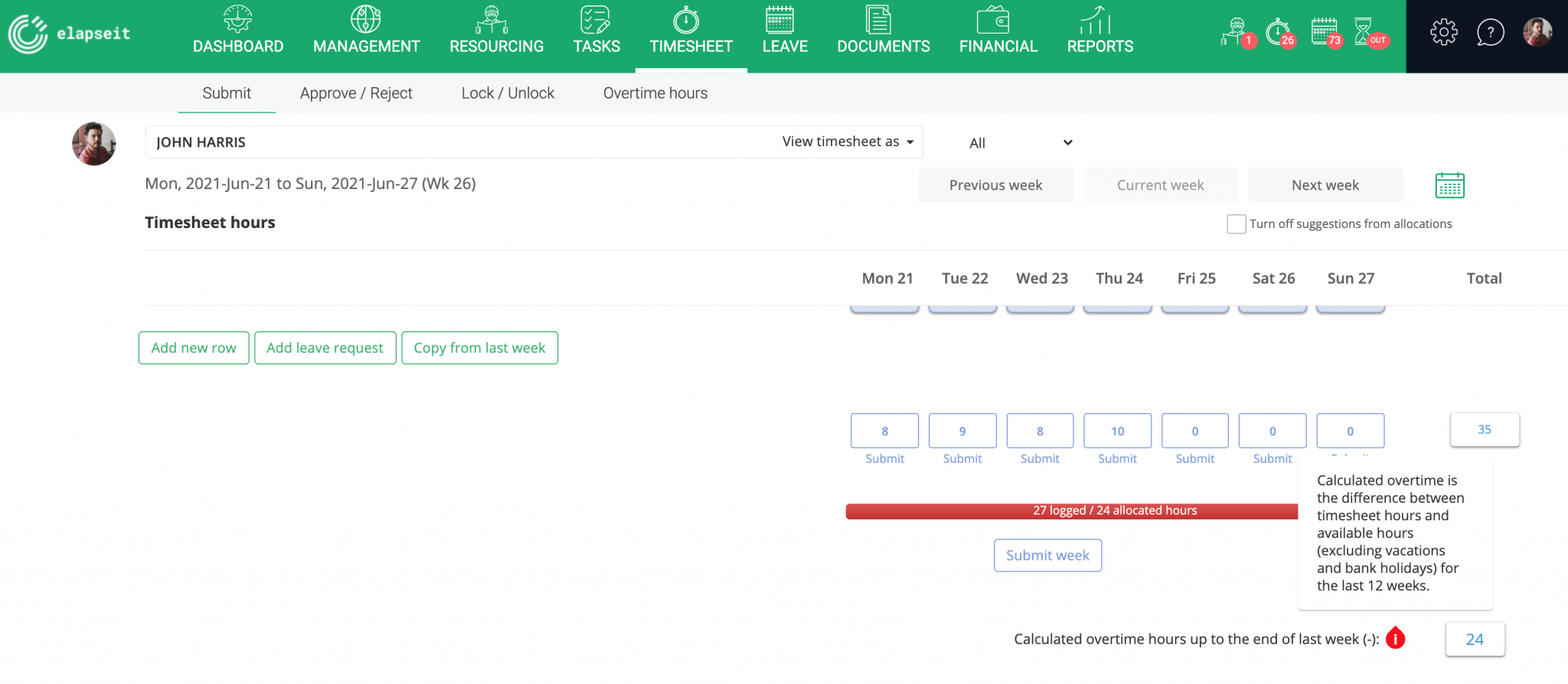Click the red logged hours progress bar
The image size is (1568, 684).
(1072, 511)
